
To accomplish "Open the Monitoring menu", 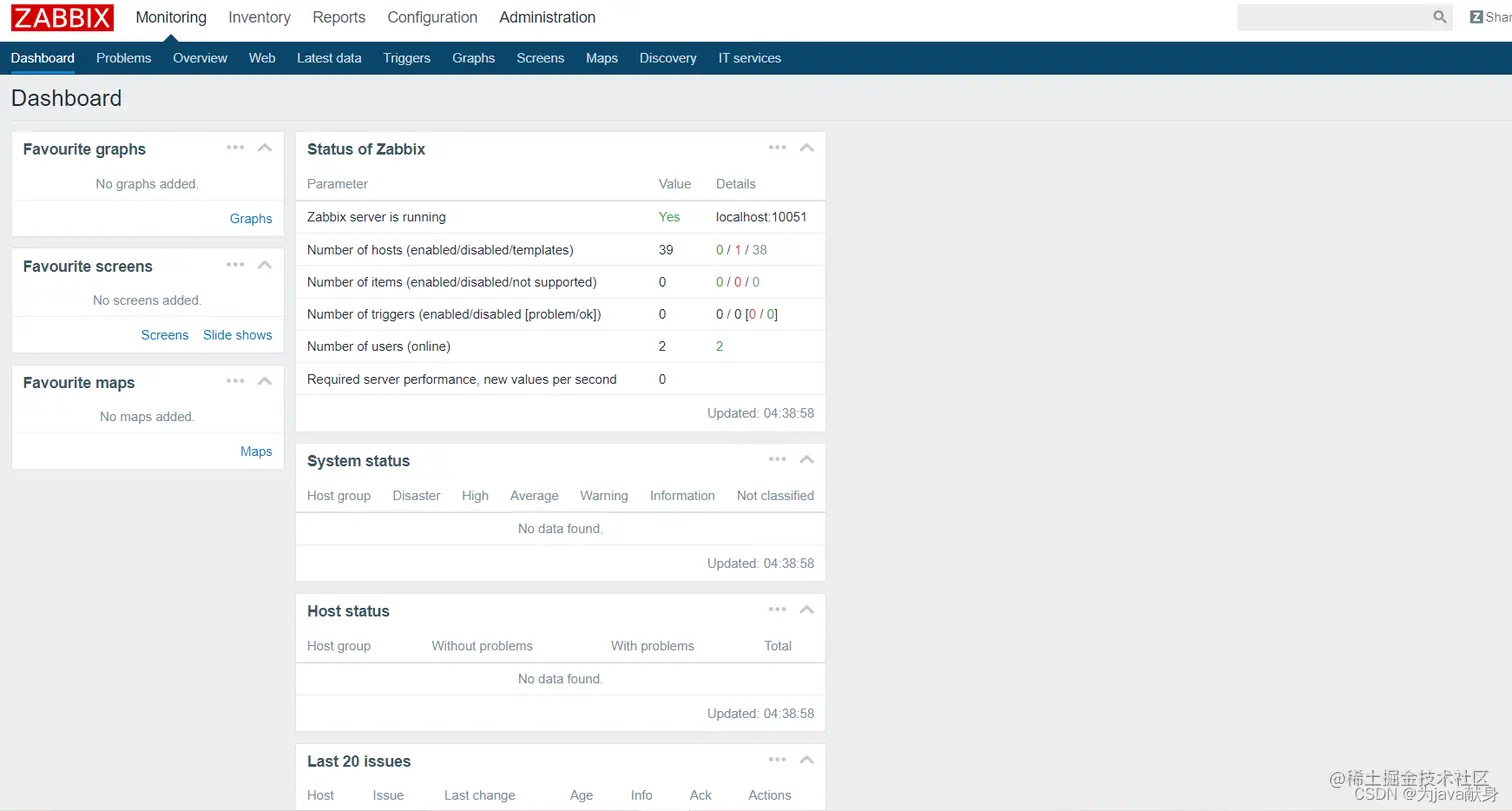I will 171,17.
